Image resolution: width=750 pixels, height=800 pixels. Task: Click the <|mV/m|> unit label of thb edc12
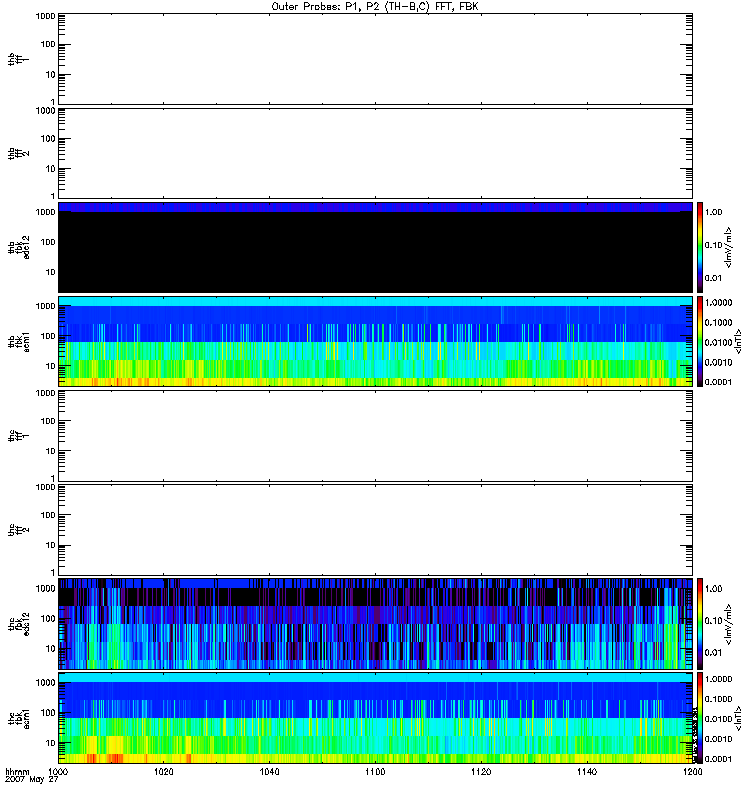point(729,247)
